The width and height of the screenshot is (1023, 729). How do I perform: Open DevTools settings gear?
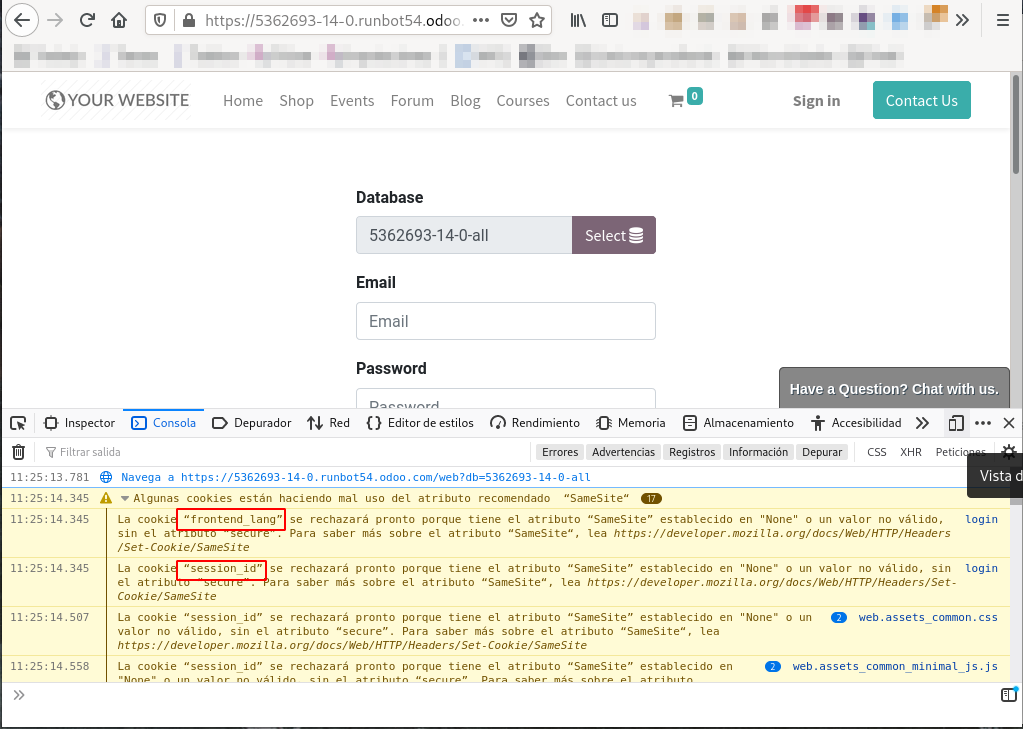pyautogui.click(x=1008, y=451)
